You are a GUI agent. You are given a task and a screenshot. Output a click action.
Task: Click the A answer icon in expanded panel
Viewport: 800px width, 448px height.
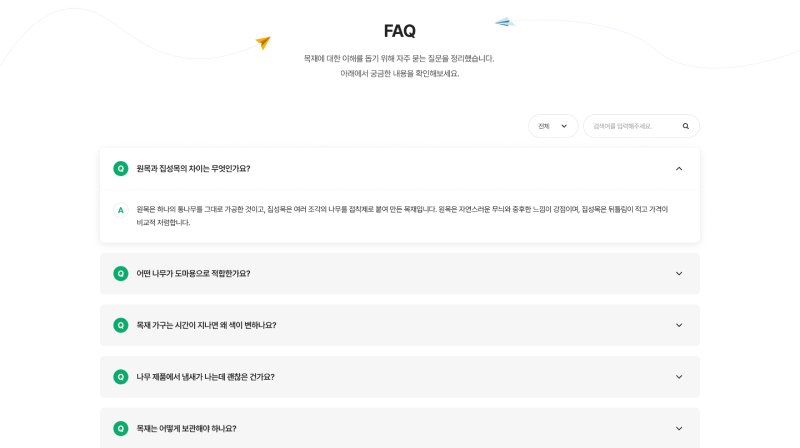click(x=121, y=210)
